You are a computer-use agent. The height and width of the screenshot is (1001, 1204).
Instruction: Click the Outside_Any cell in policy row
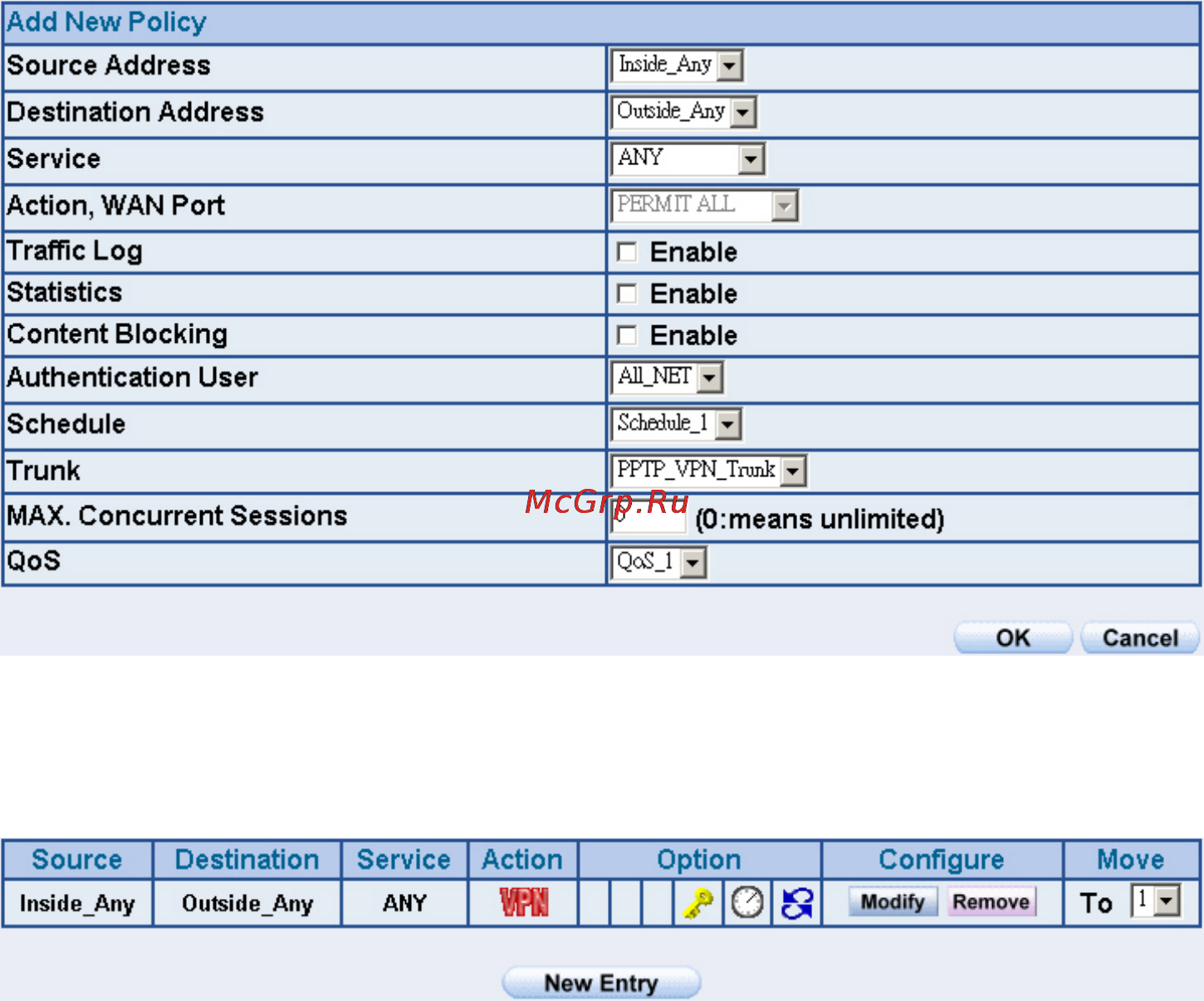pyautogui.click(x=247, y=903)
